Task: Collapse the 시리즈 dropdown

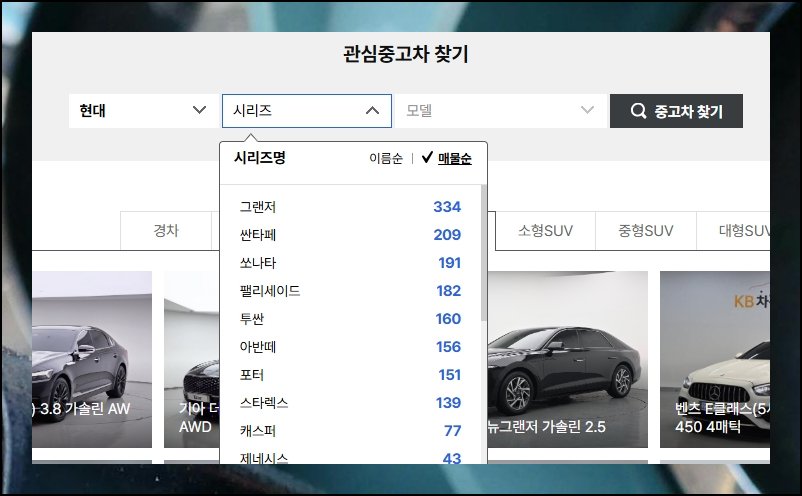Action: (x=307, y=110)
